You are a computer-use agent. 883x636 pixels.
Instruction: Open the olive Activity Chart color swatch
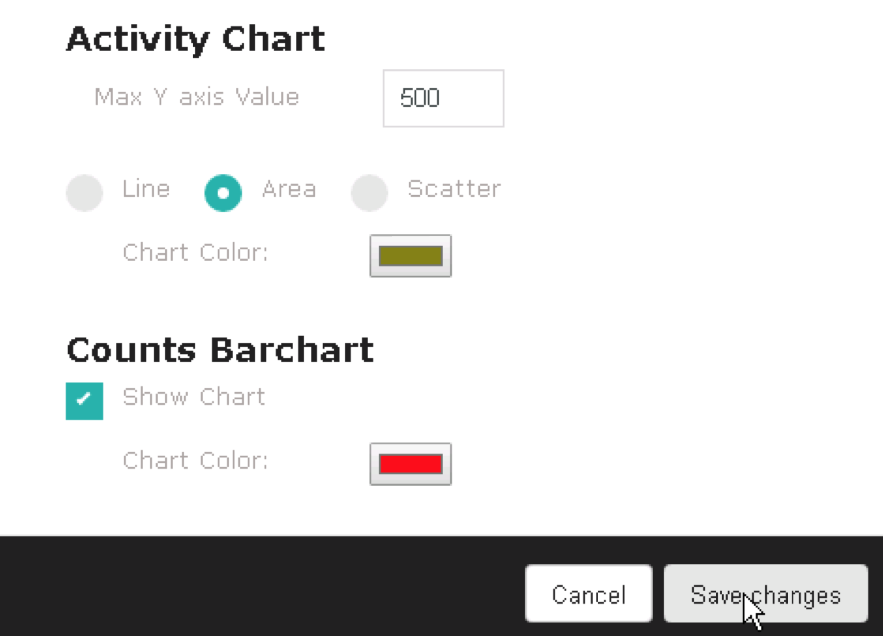pos(410,256)
